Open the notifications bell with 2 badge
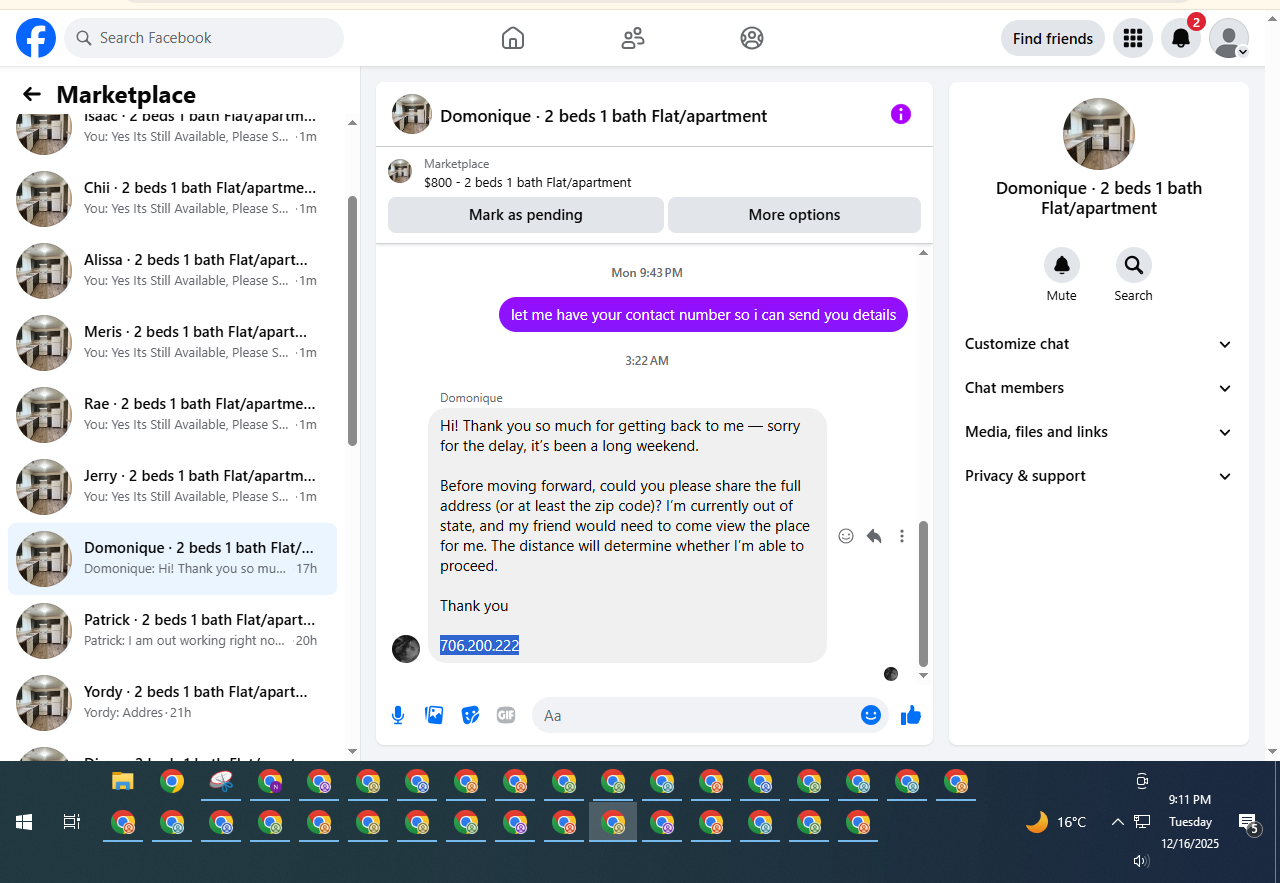 [x=1181, y=38]
